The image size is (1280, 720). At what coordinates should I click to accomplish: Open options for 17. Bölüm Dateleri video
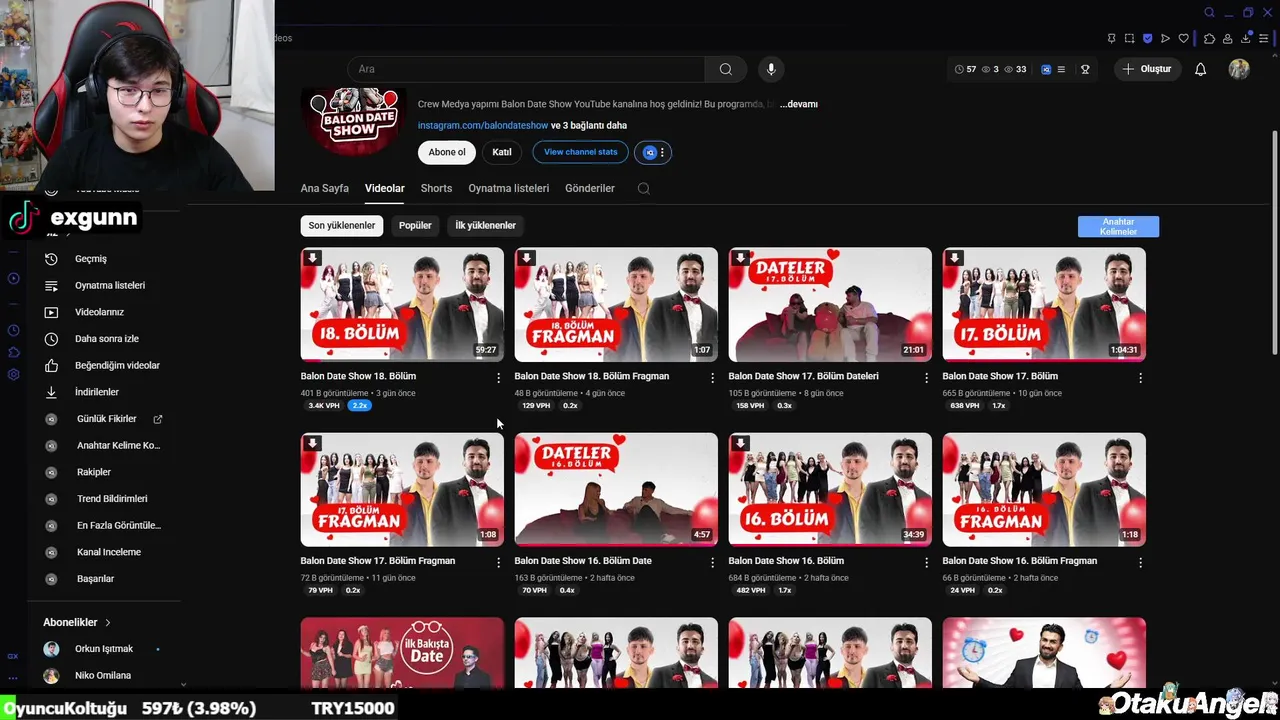click(x=926, y=378)
